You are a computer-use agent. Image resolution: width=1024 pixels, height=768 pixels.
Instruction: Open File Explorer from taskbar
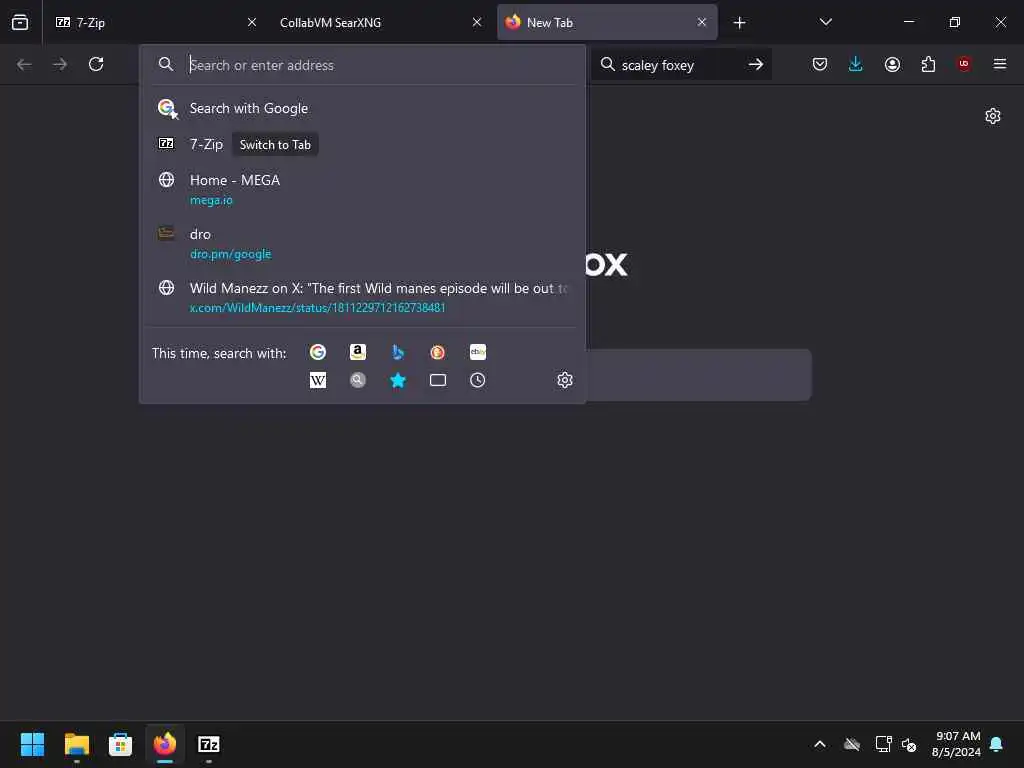(76, 744)
